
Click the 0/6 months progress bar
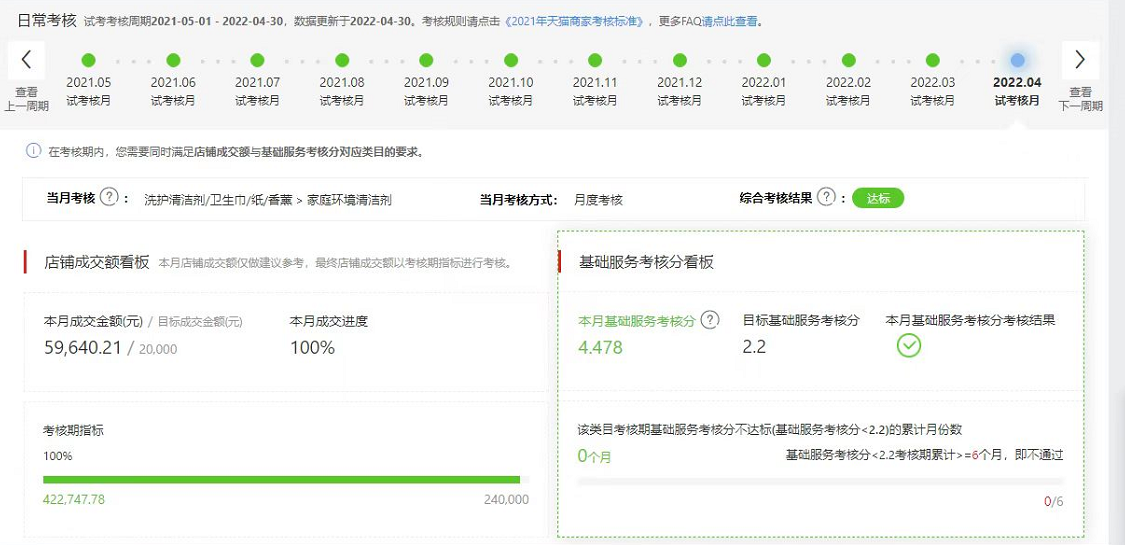pos(820,482)
